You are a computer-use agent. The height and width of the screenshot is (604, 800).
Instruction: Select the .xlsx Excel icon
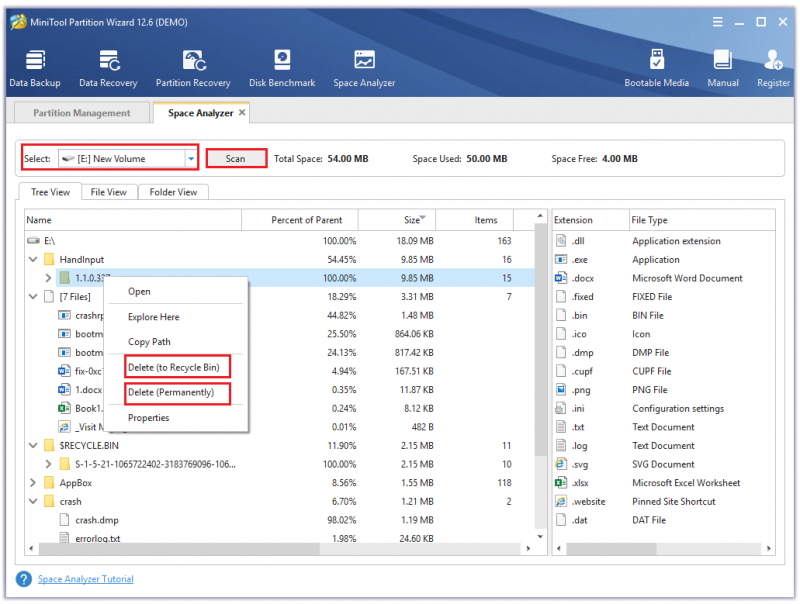point(561,483)
